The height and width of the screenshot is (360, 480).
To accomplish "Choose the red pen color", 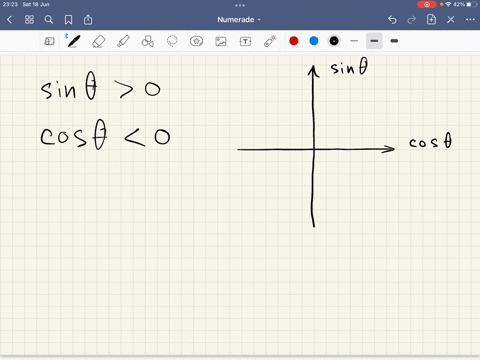I will point(294,41).
